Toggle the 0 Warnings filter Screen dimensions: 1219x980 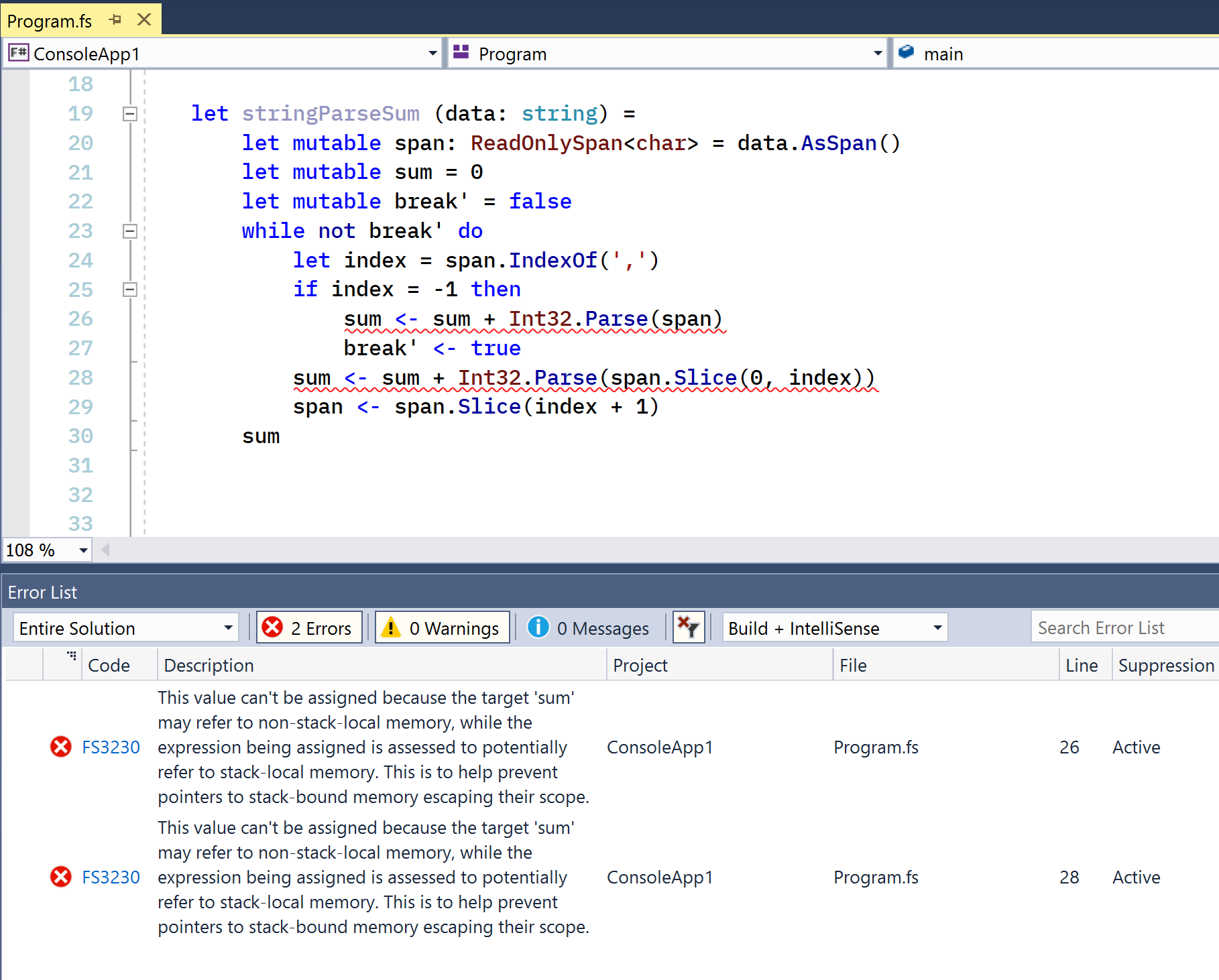(x=442, y=627)
